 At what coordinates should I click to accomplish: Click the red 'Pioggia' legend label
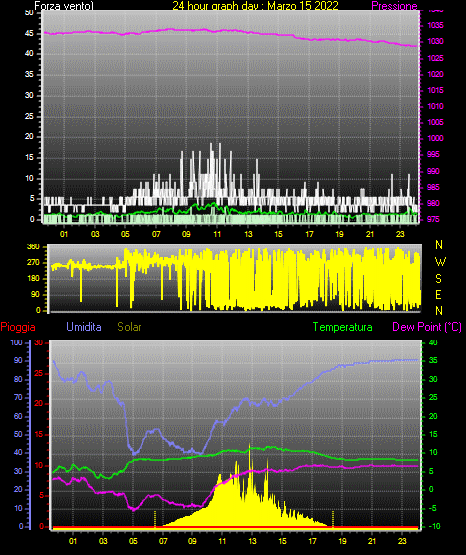pos(18,327)
